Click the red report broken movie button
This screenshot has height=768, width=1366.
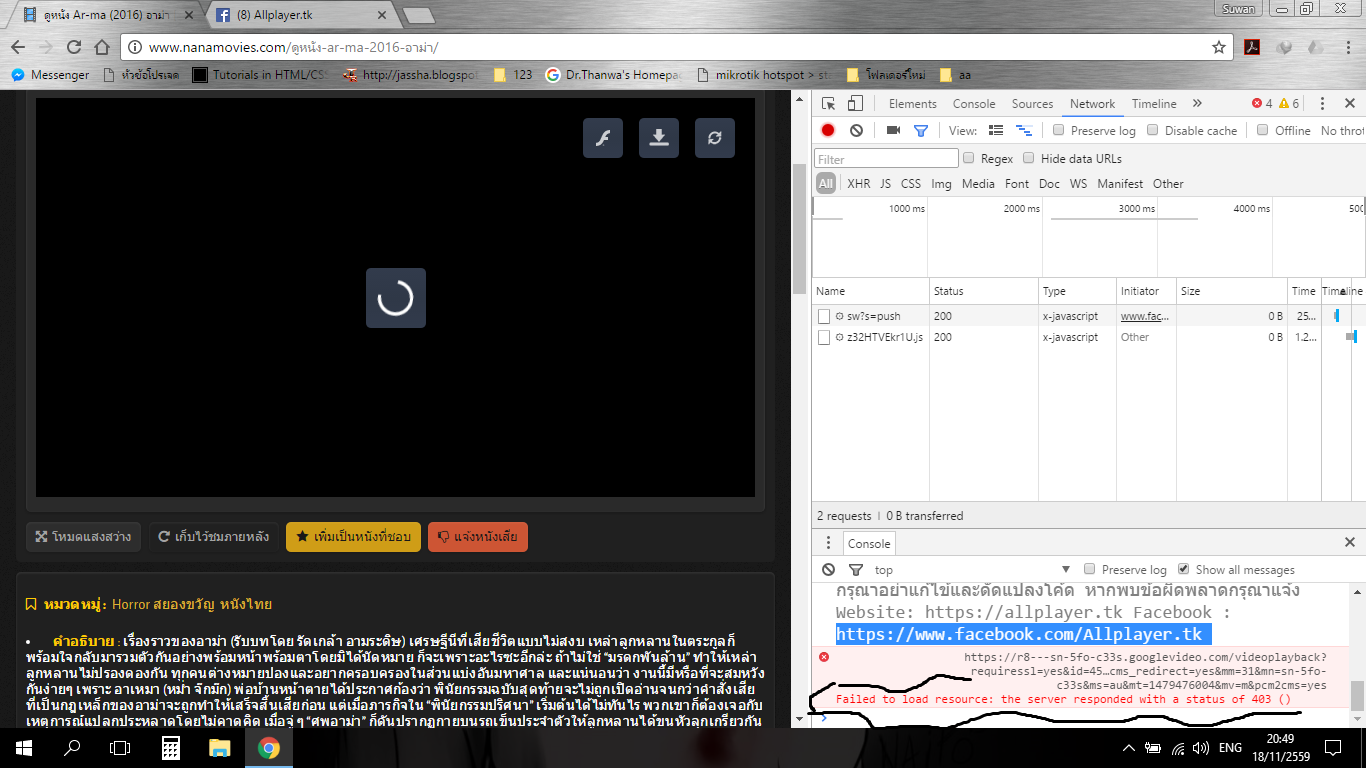[477, 537]
